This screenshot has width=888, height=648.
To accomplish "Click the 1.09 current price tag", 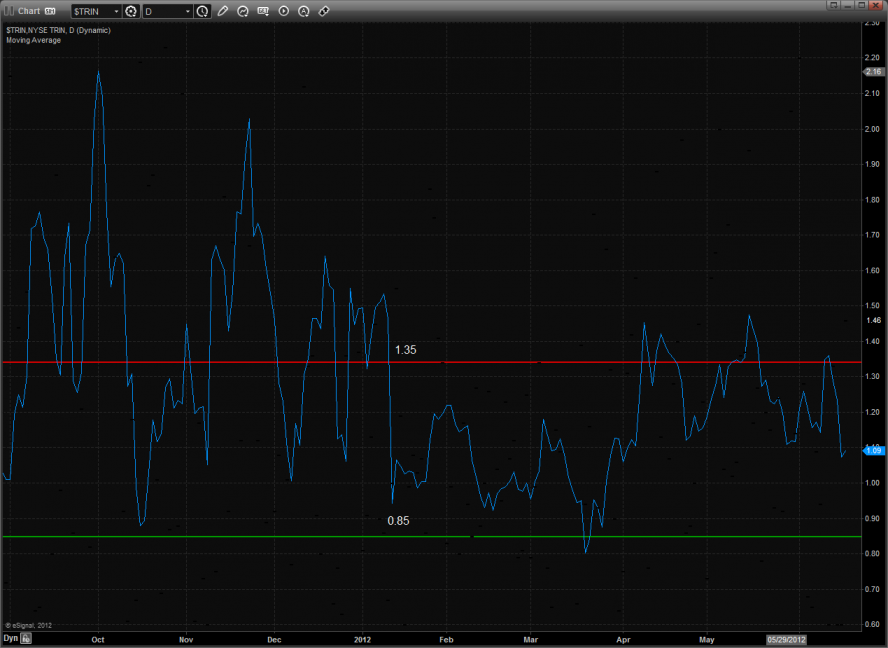I will coord(873,450).
